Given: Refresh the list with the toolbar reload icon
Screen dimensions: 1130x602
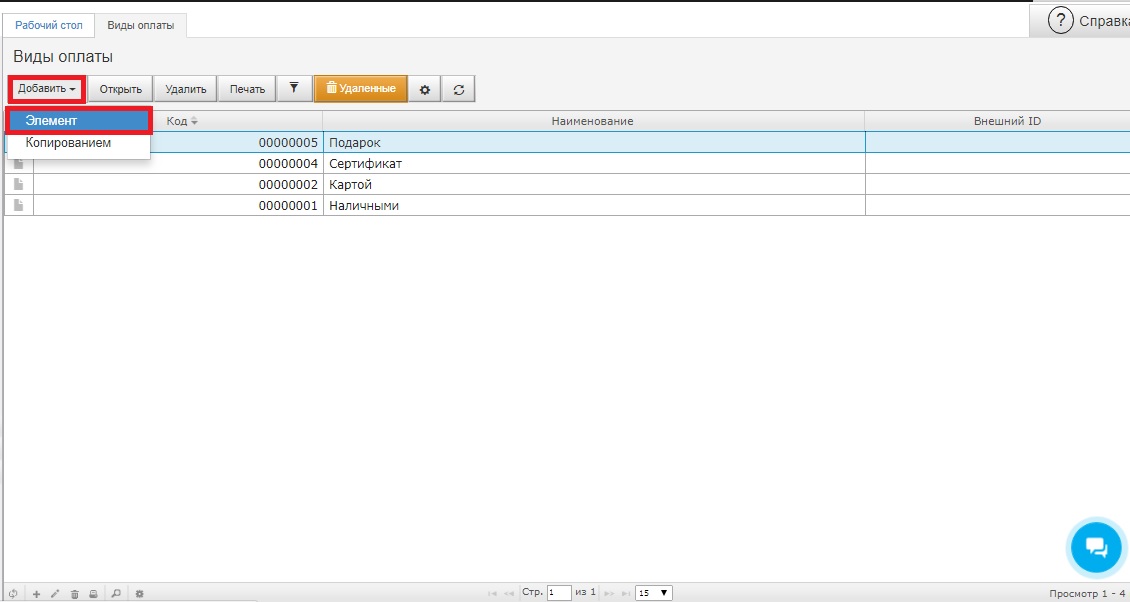Looking at the screenshot, I should click(459, 90).
